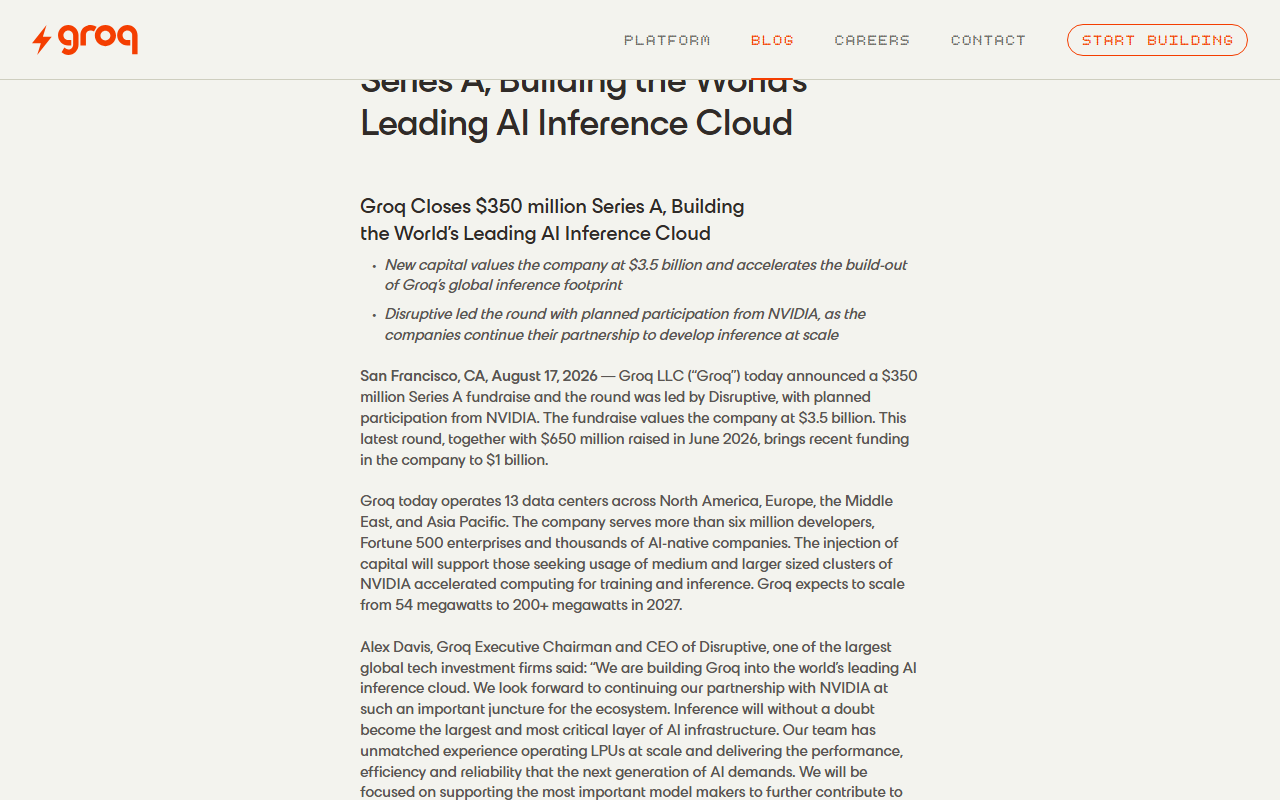Click paragraph starting "Alex Davis, Groq Executive Chairman"

639,720
